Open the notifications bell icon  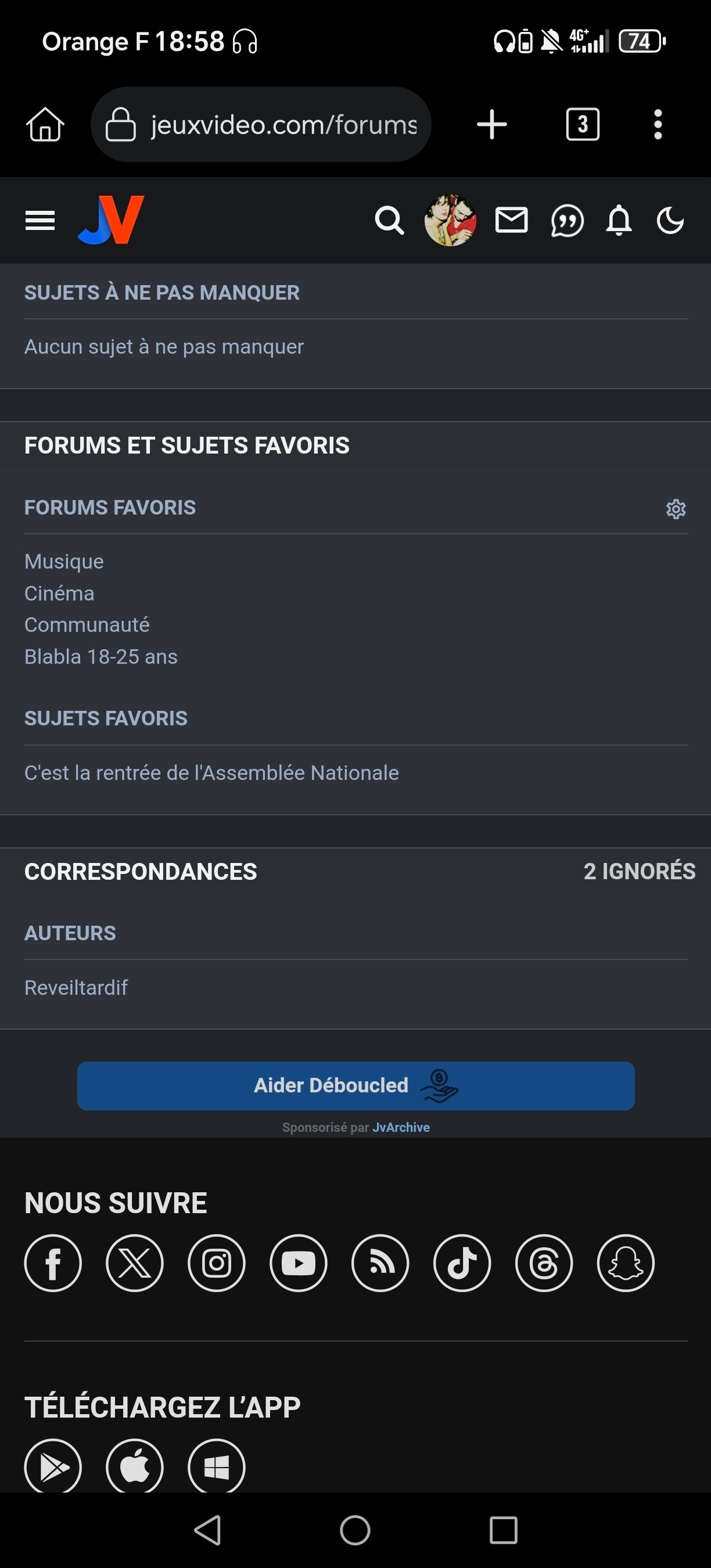619,220
